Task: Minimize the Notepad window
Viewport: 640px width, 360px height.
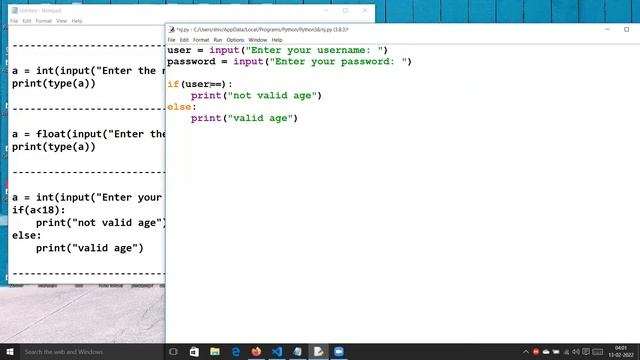Action: click(326, 10)
